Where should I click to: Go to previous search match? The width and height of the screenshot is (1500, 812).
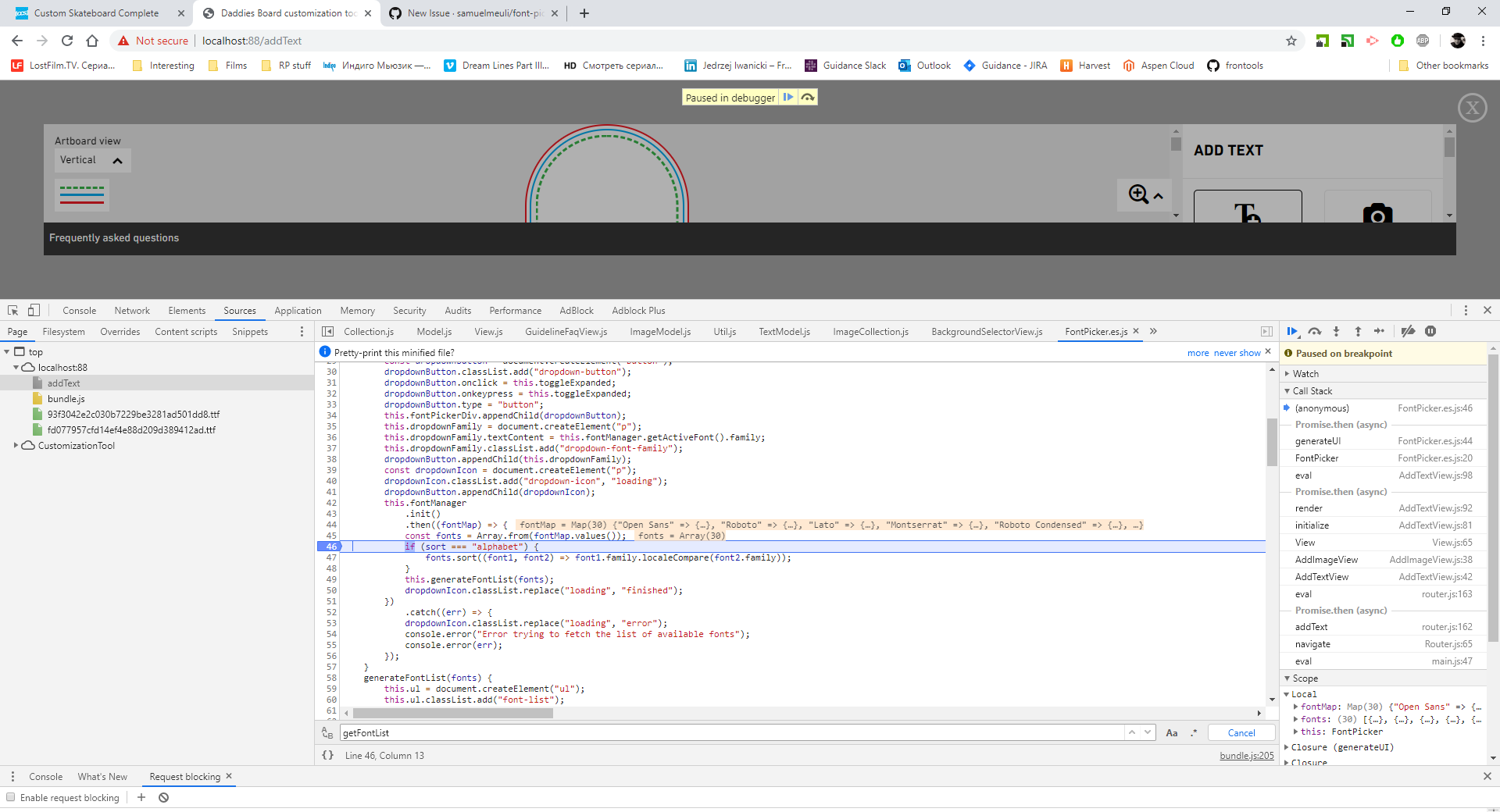(x=1132, y=732)
